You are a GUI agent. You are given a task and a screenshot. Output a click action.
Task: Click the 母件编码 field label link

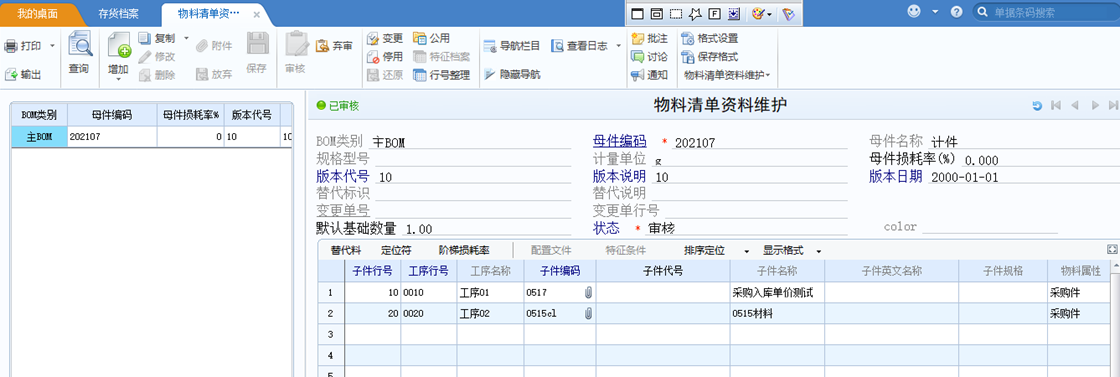[x=619, y=141]
